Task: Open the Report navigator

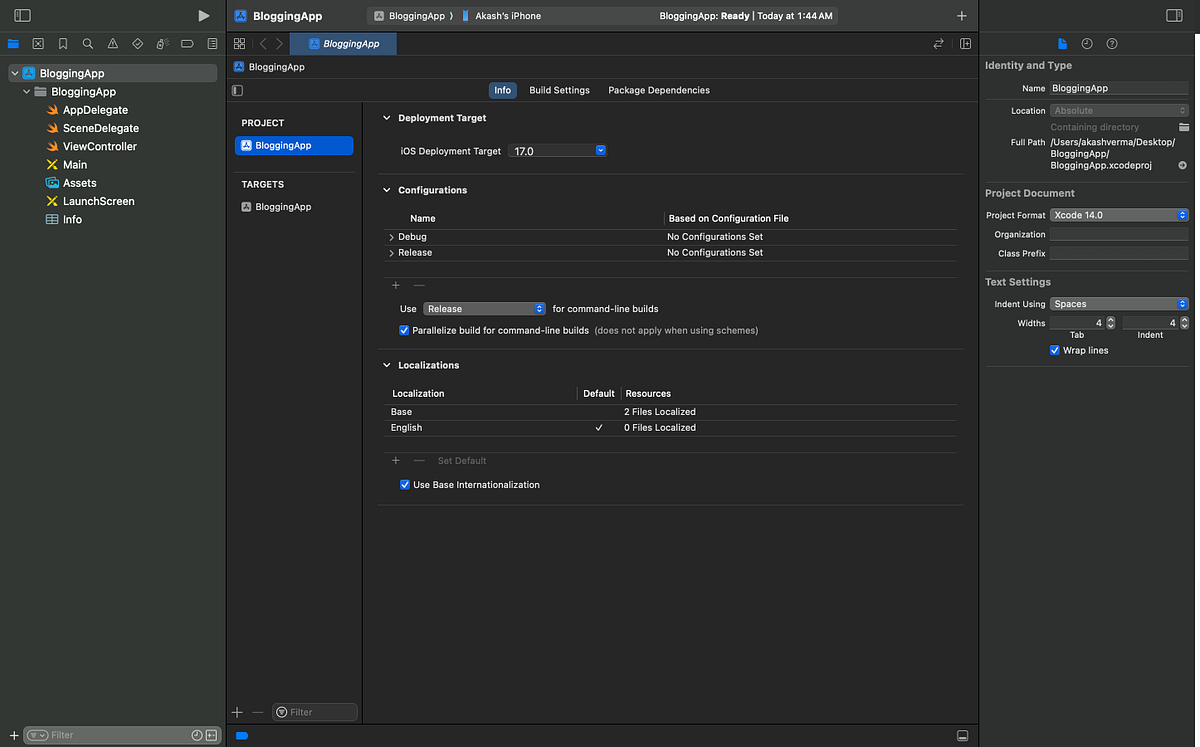Action: [x=211, y=43]
